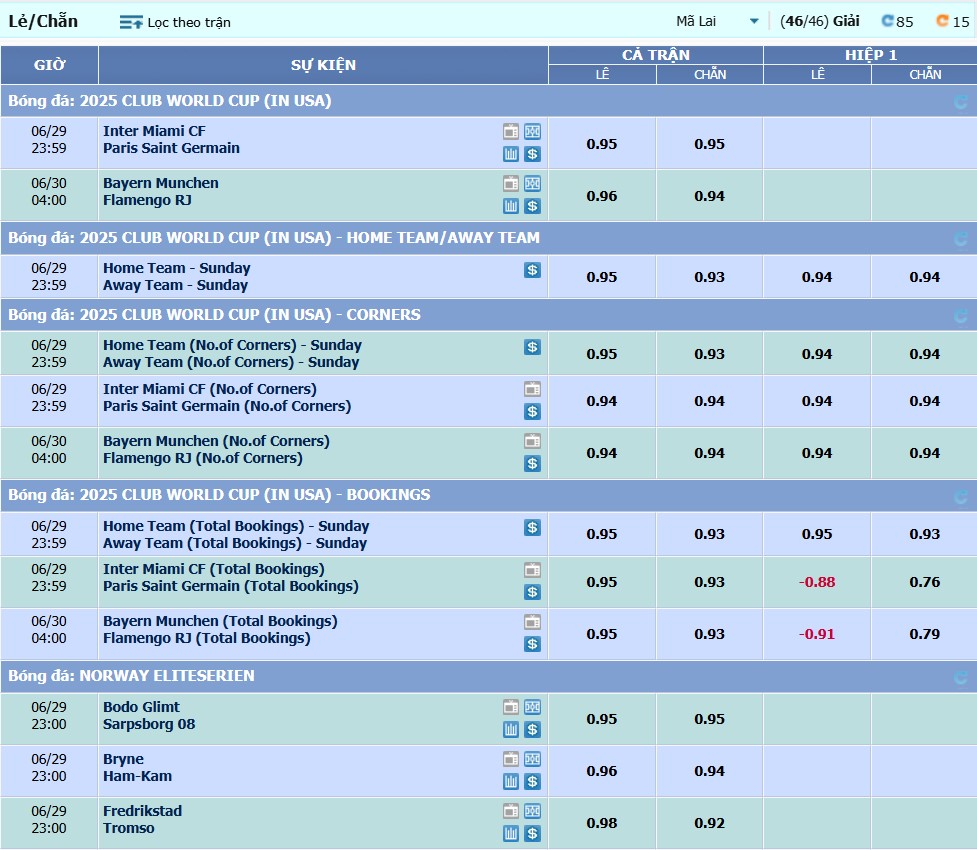Select 0.98 odd odds for Fredrikstad match
The height and width of the screenshot is (850, 977).
click(602, 823)
